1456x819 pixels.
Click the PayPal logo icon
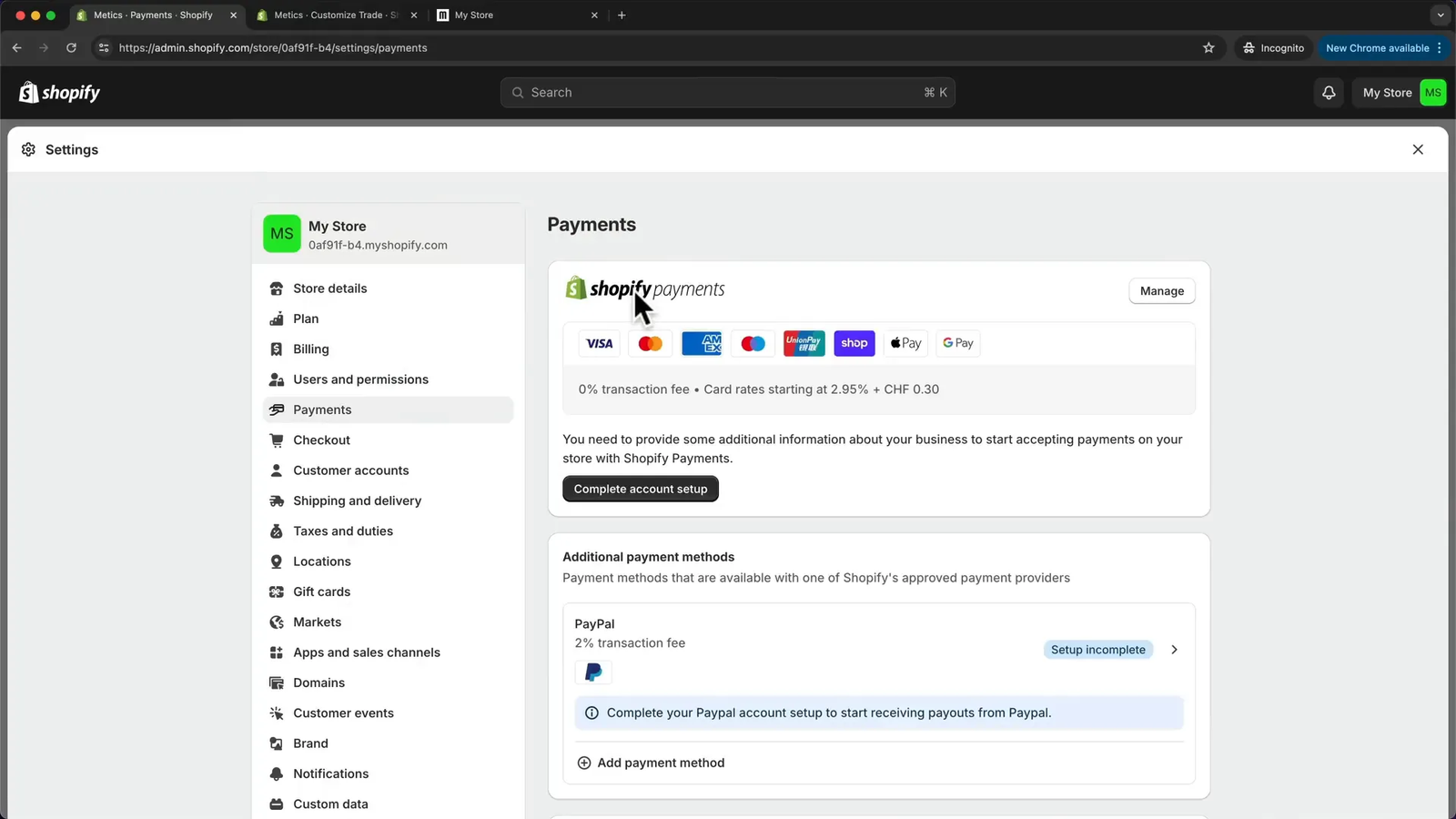tap(593, 672)
